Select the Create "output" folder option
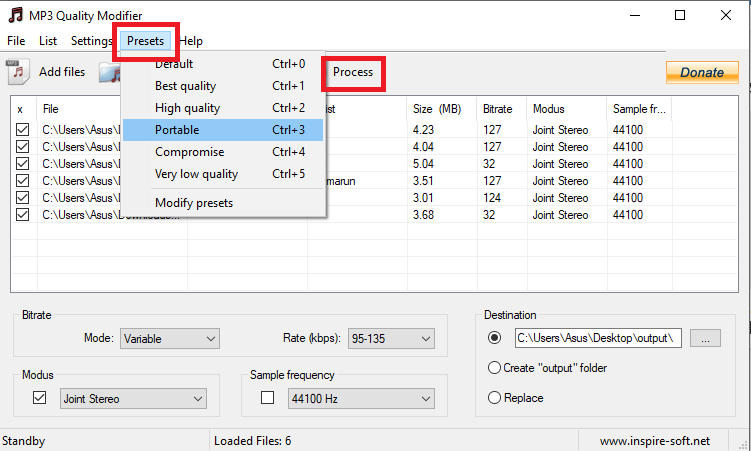The image size is (751, 451). 547,368
